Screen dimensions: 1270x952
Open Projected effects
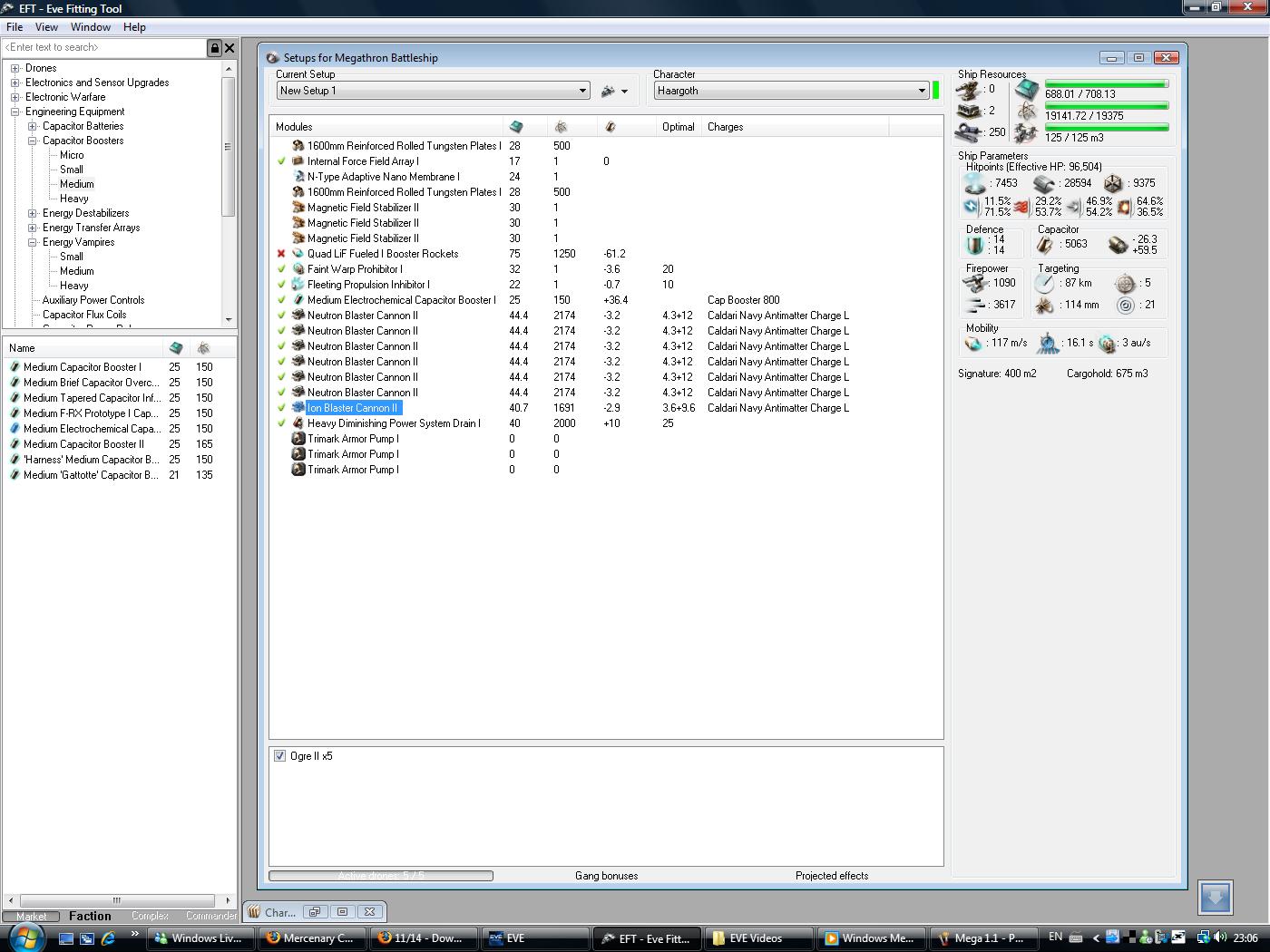pos(832,876)
